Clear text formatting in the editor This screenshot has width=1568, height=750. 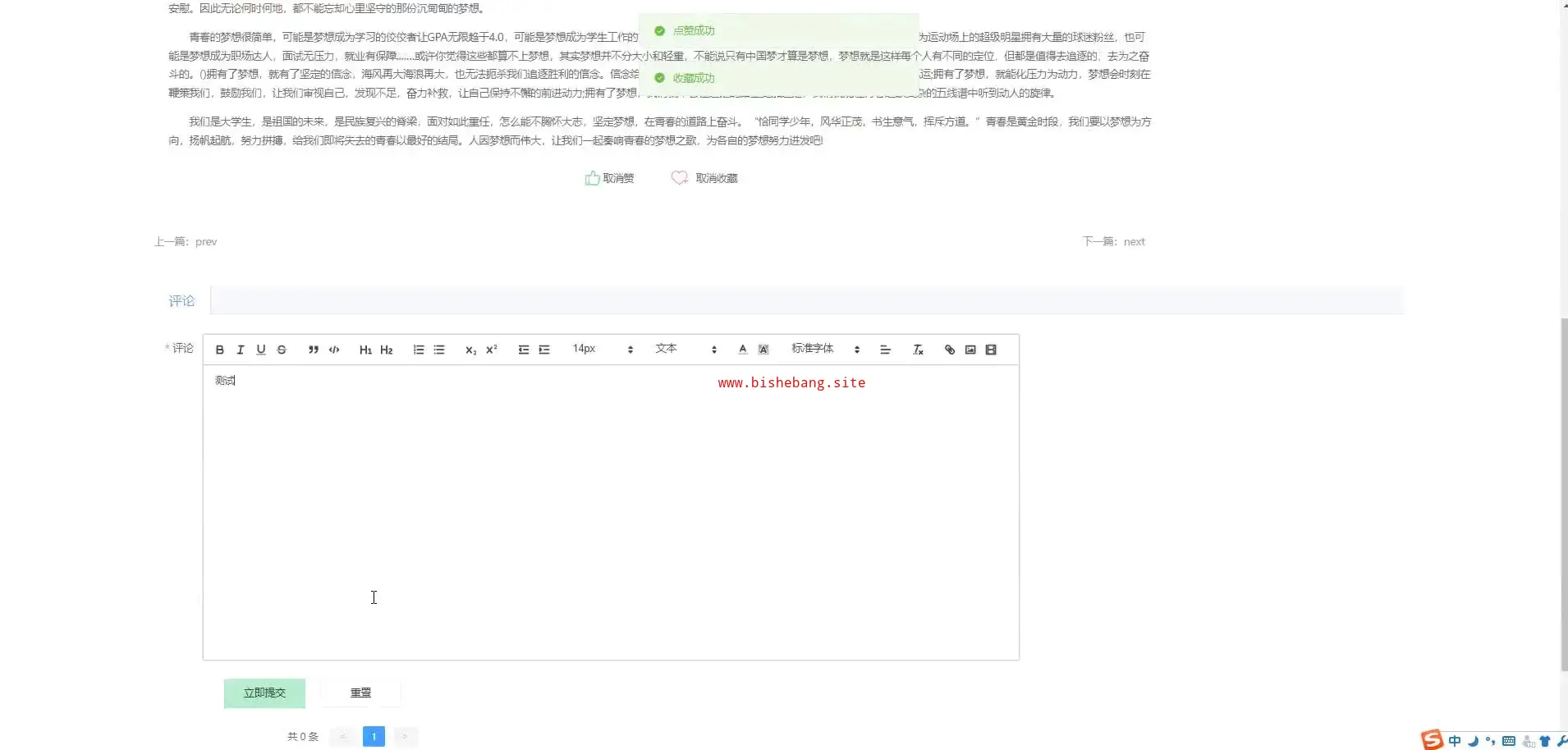(918, 350)
